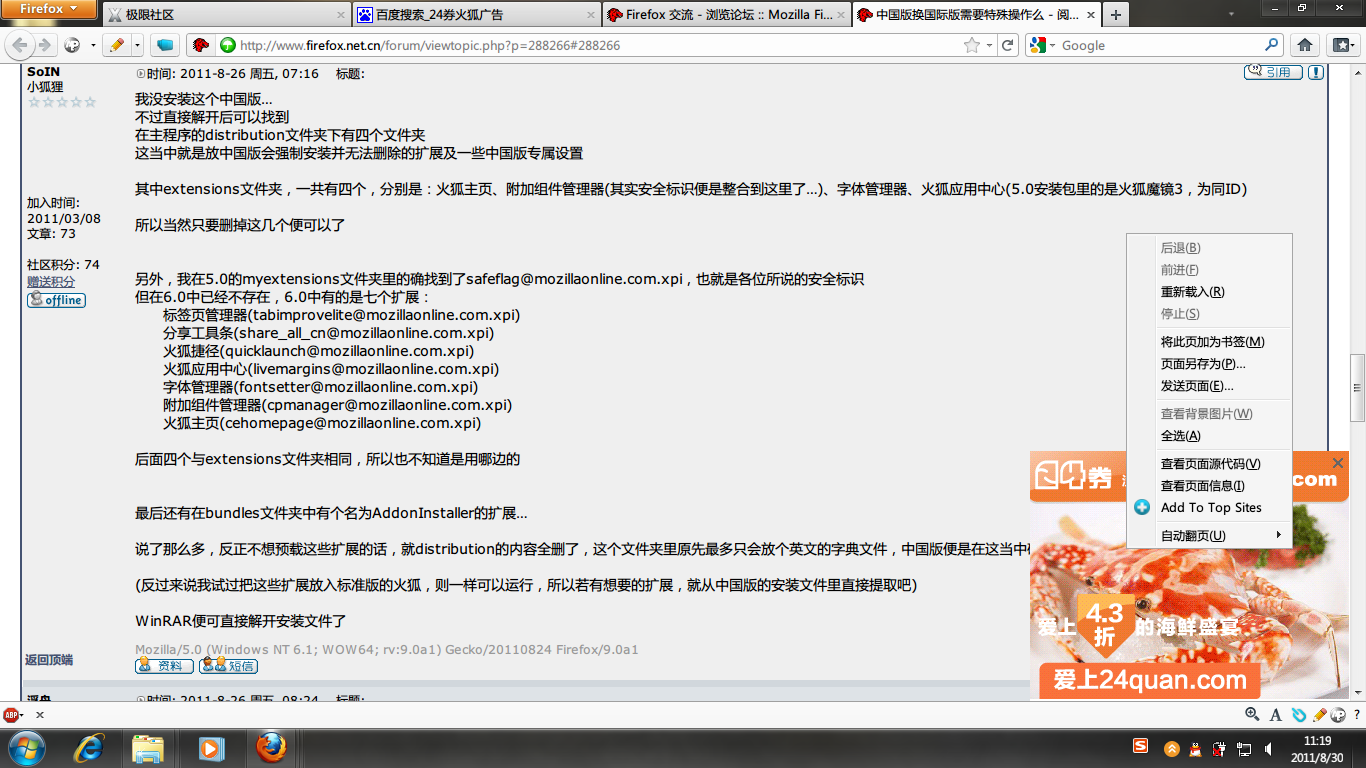Click the post info icon beside 引用

(1316, 73)
